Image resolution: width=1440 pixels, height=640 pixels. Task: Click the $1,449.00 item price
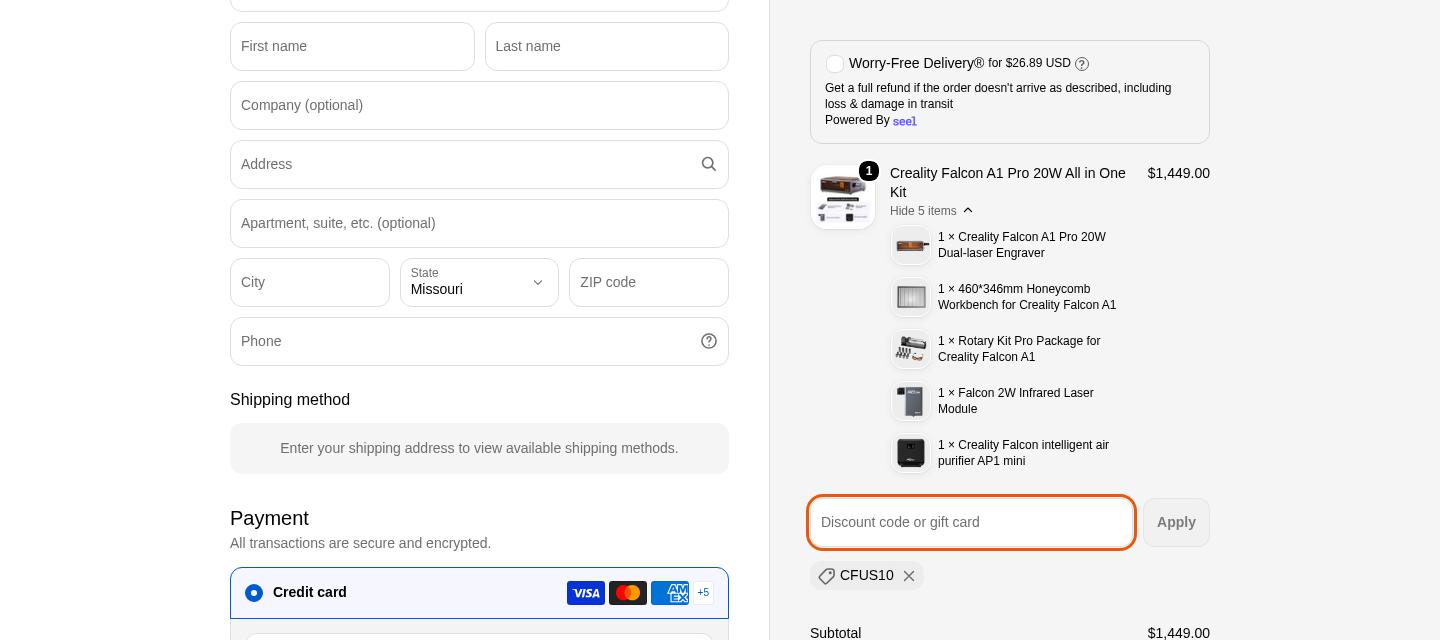point(1179,173)
